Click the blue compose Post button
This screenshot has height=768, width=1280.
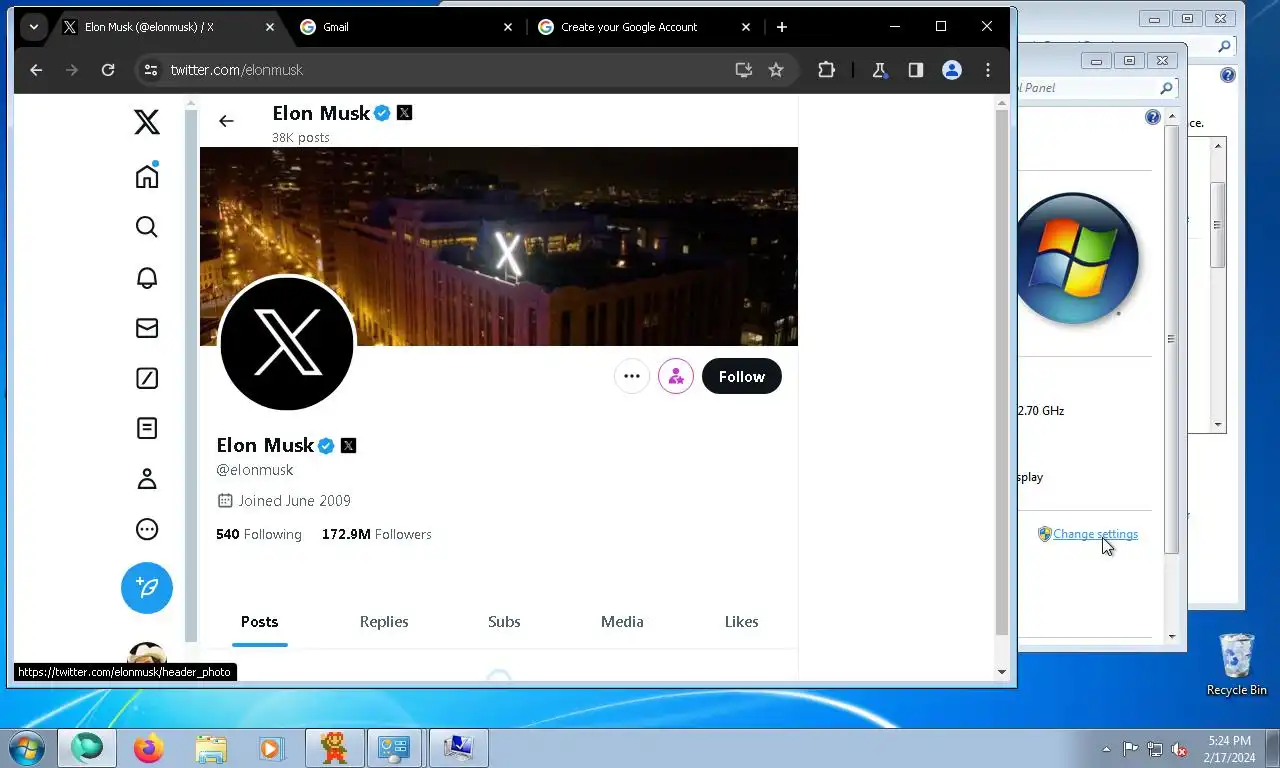pos(147,588)
